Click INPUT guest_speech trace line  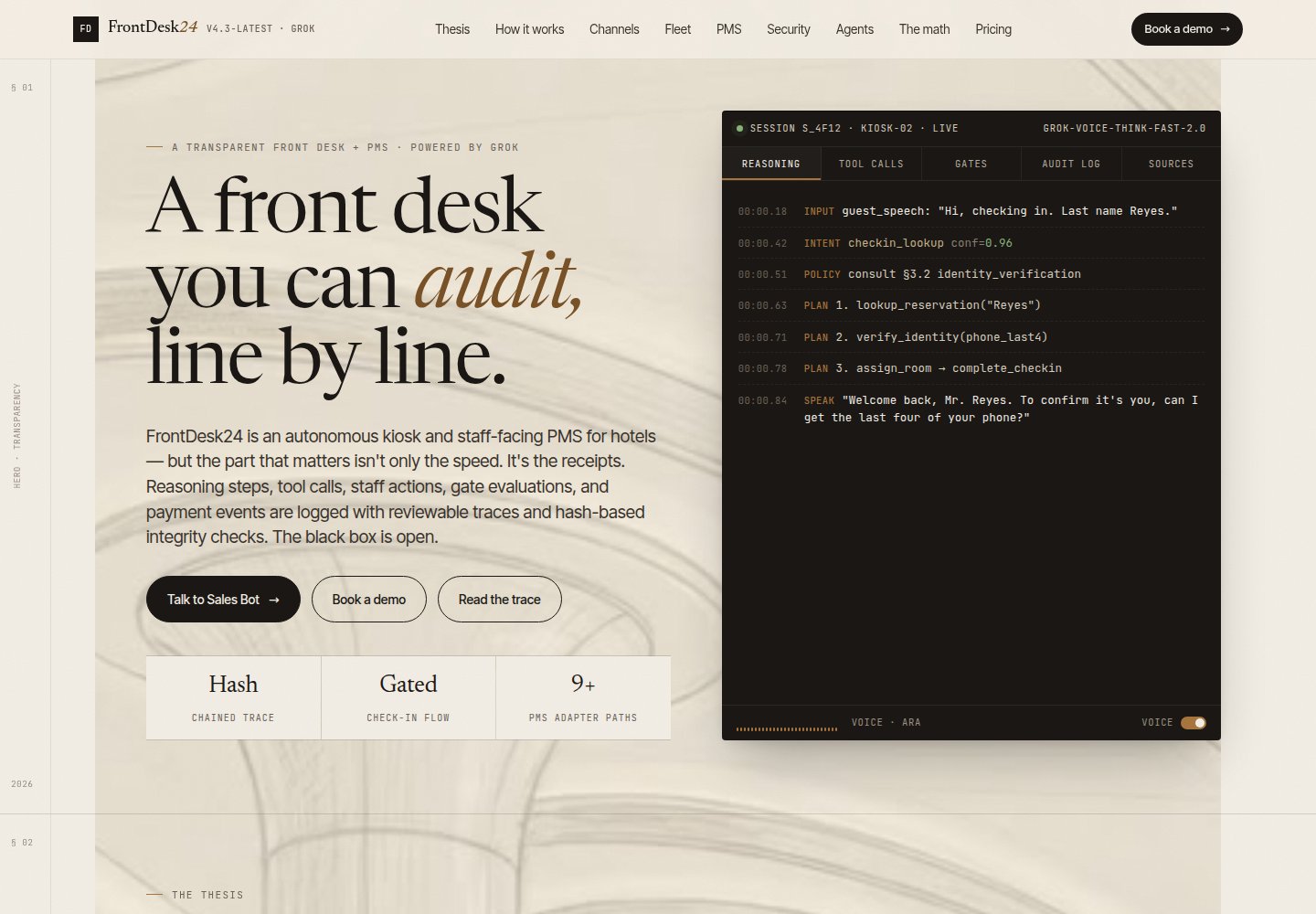(x=971, y=211)
